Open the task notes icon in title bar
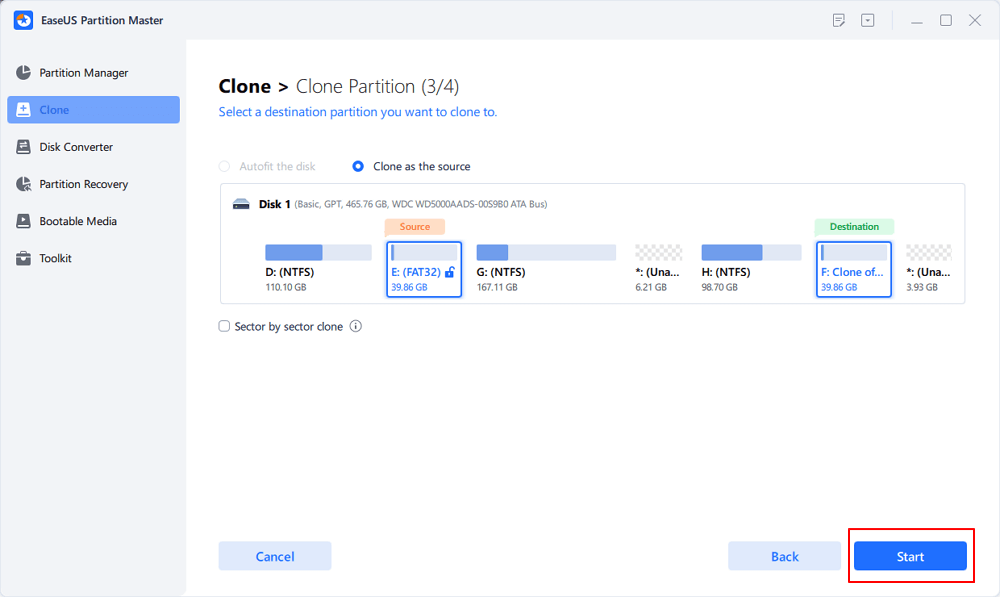1000x597 pixels. click(838, 20)
